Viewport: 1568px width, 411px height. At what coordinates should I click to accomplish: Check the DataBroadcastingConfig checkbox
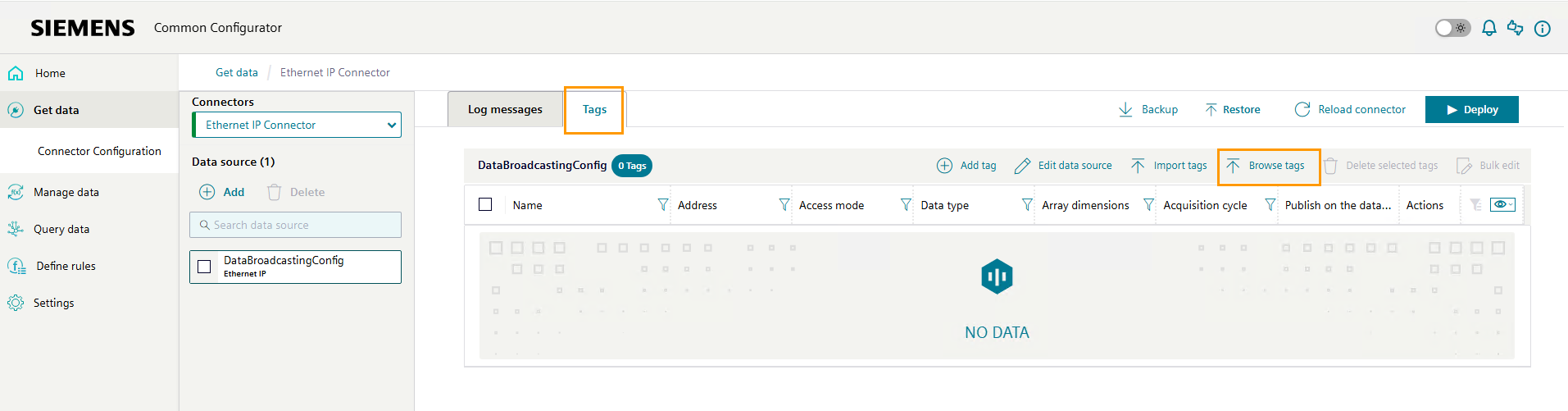tap(204, 267)
